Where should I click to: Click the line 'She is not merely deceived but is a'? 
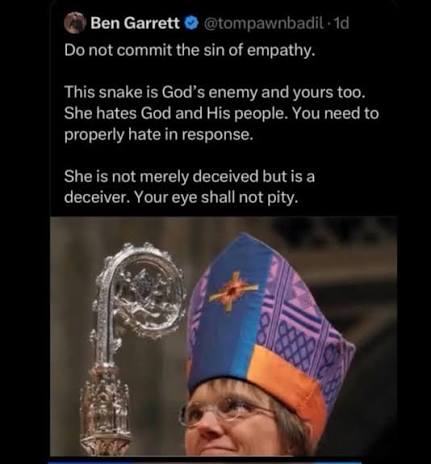[x=189, y=176]
